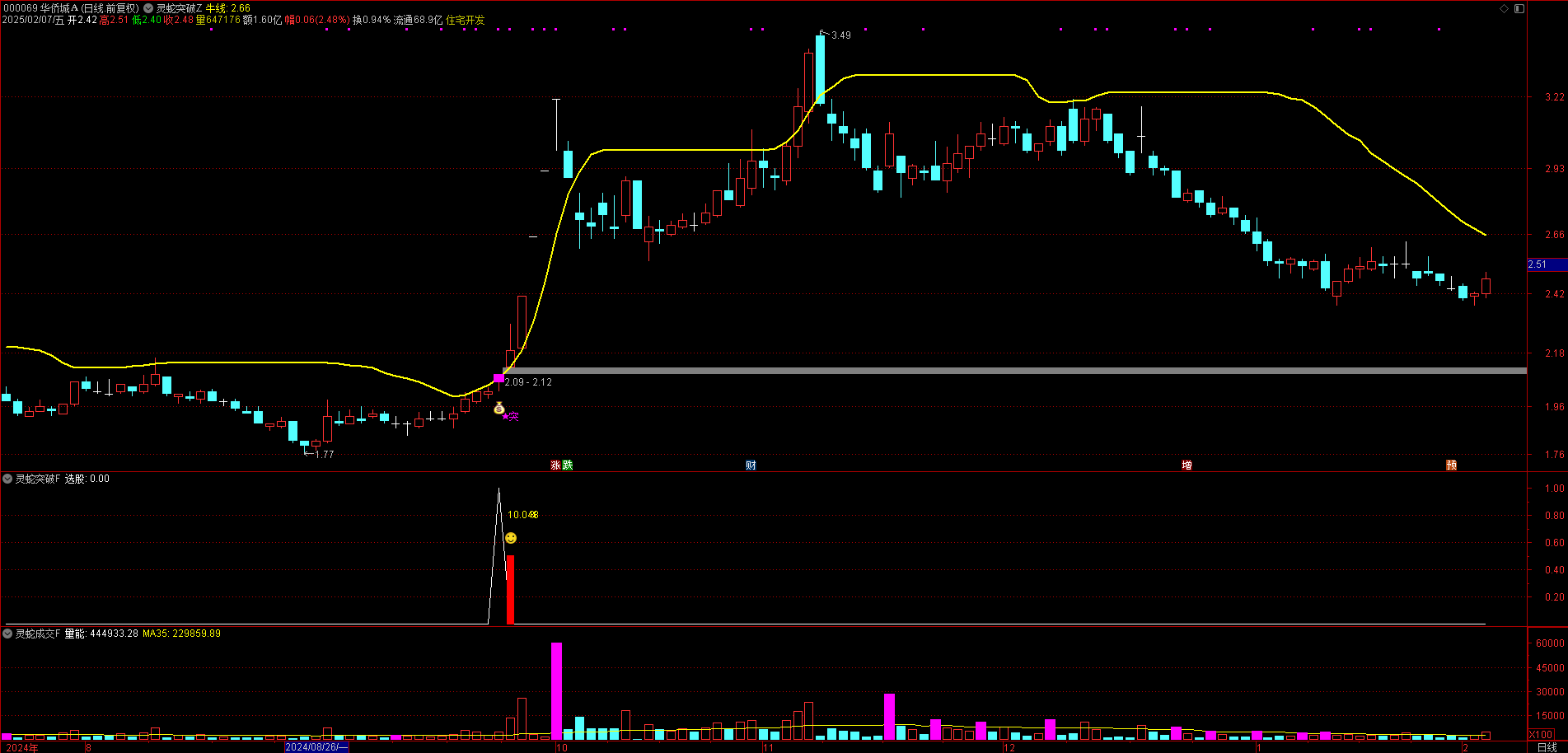Viewport: 1568px width, 753px height.
Task: Click the 3.22 price axis label
Action: (1554, 97)
